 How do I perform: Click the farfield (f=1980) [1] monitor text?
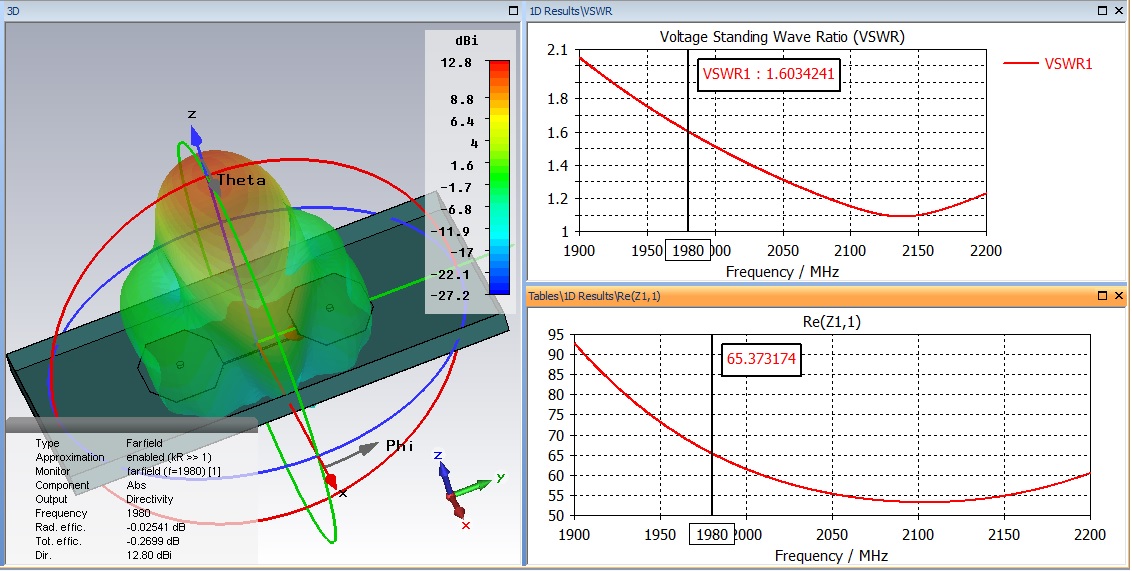174,471
